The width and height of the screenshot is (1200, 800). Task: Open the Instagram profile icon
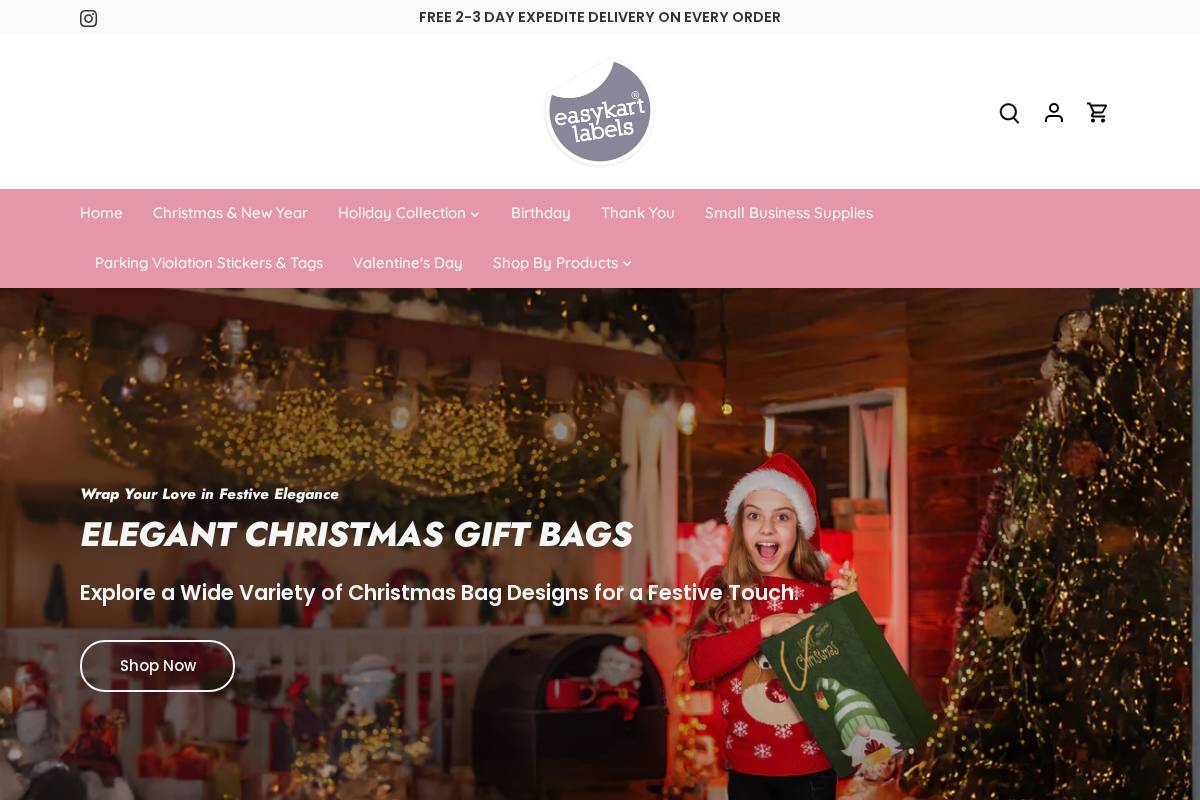(x=88, y=18)
